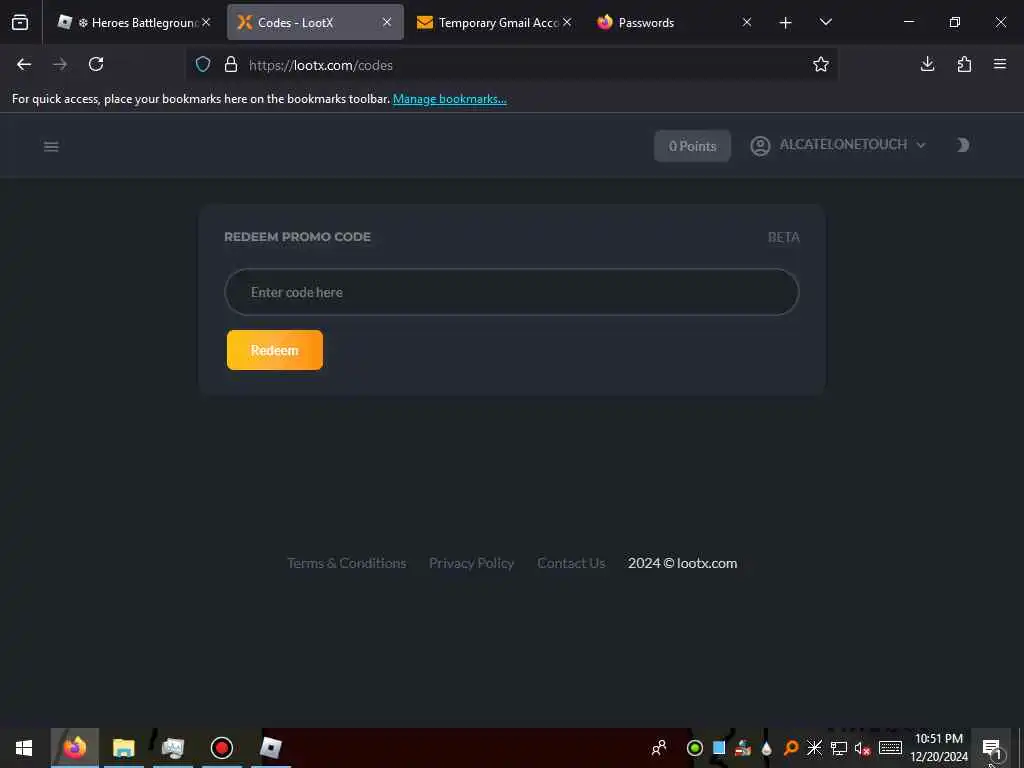This screenshot has width=1024, height=768.
Task: Open File Explorer from the taskbar
Action: [123, 748]
